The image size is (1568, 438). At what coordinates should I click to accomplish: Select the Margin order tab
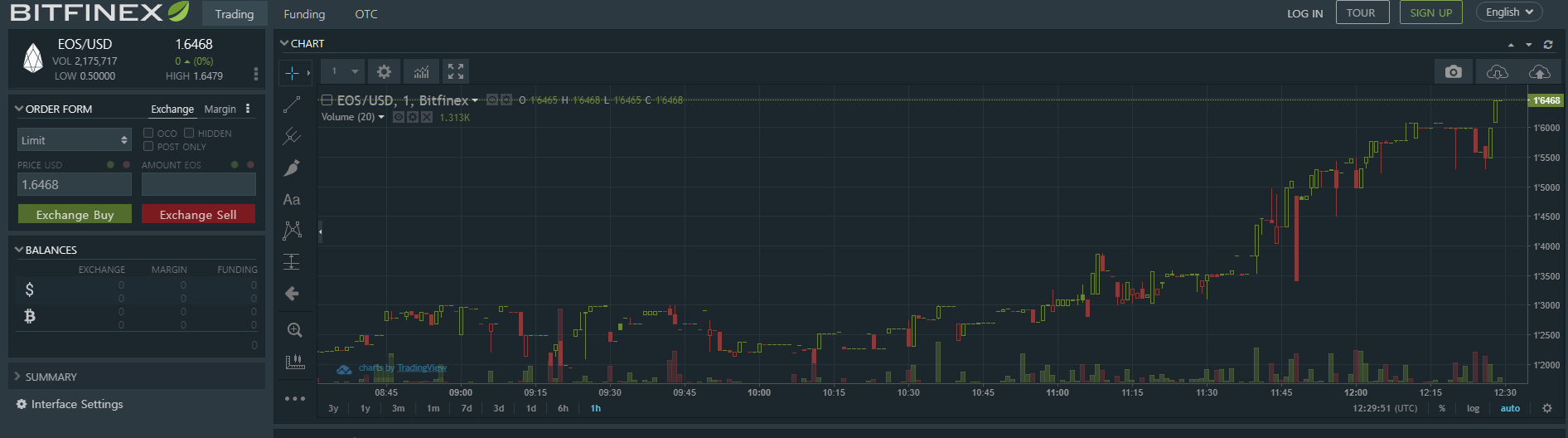(220, 109)
